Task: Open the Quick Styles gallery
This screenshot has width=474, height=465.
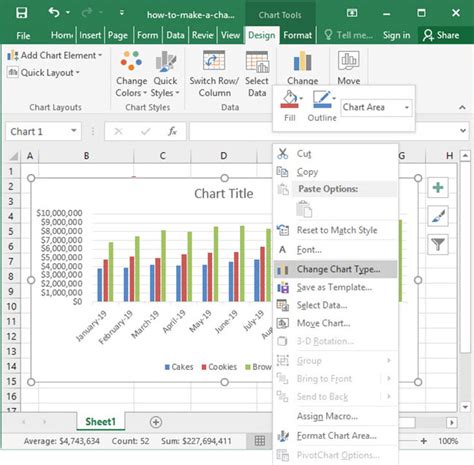Action: pyautogui.click(x=165, y=74)
